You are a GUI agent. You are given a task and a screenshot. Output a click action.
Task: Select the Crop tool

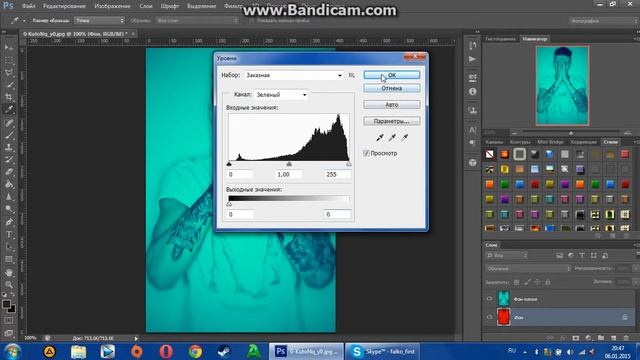(x=9, y=97)
